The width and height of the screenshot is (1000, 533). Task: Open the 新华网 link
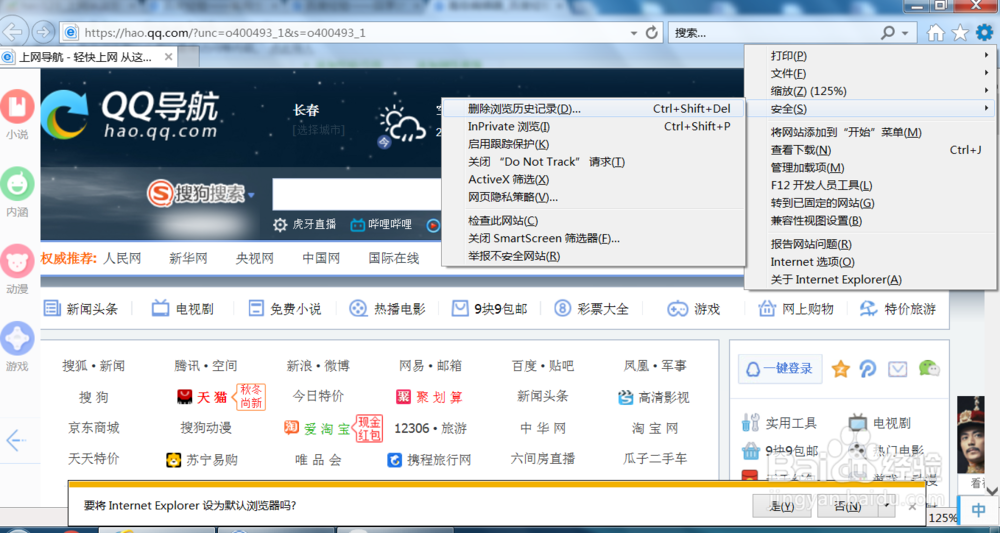coord(188,258)
